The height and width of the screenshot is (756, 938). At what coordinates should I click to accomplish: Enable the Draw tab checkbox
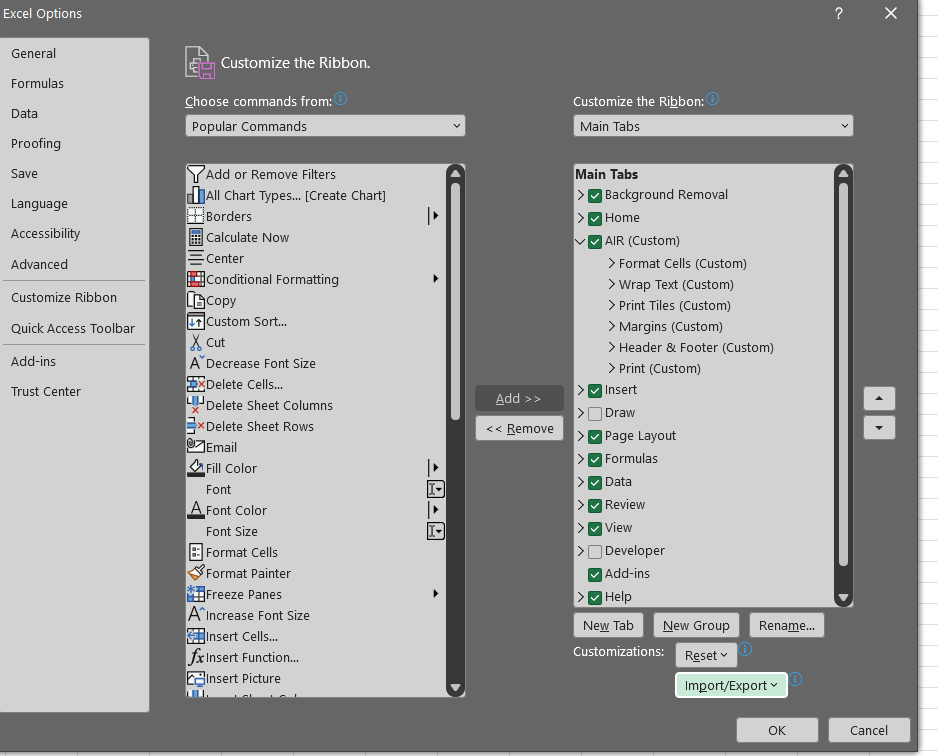(595, 414)
